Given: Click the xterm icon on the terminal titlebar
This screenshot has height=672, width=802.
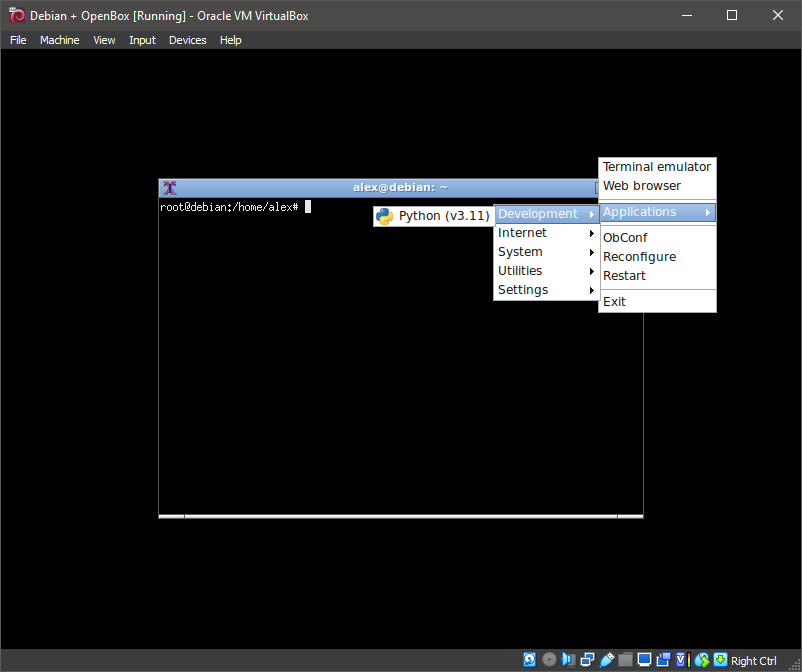Looking at the screenshot, I should coord(168,187).
